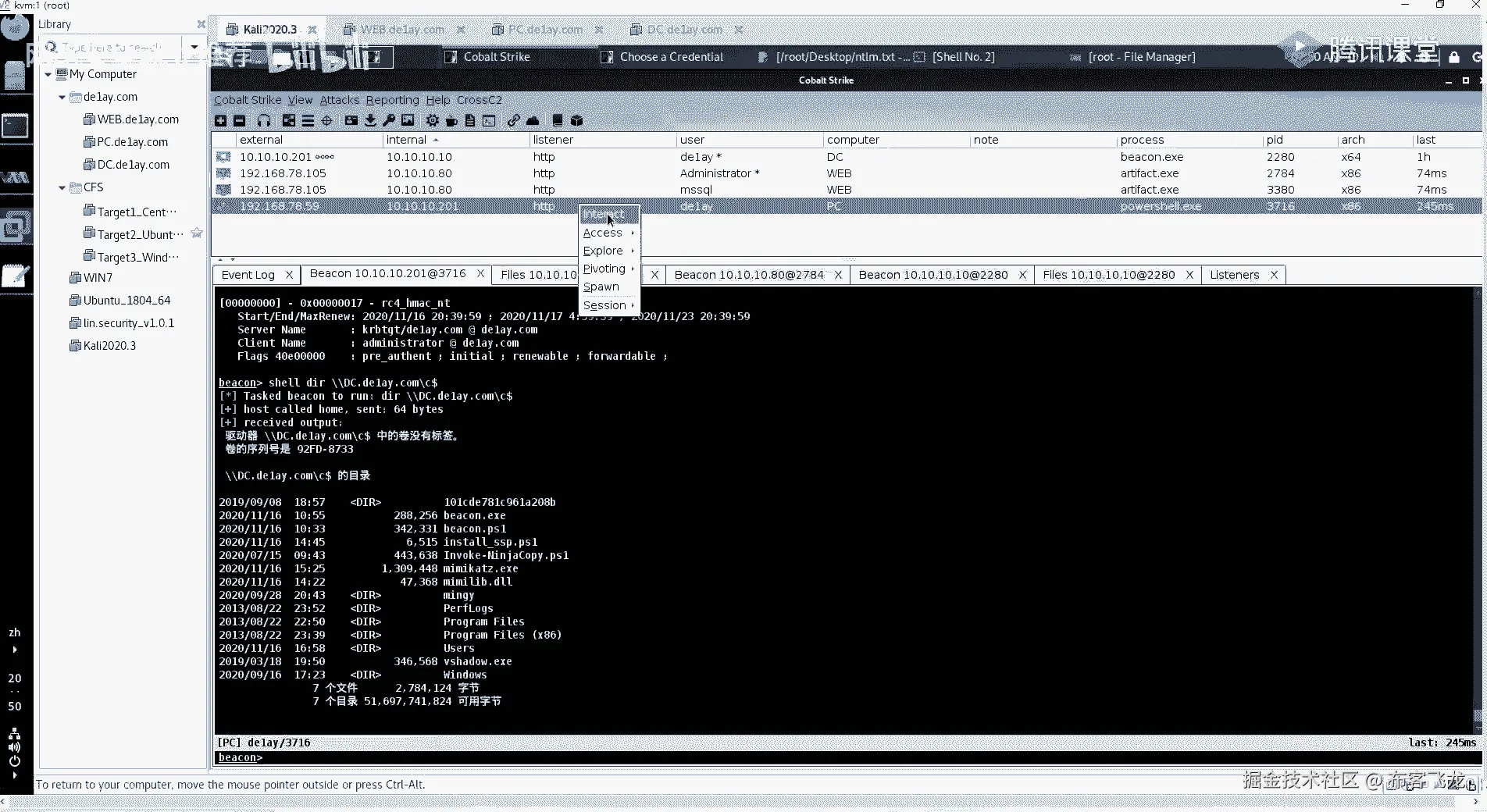This screenshot has height=812, width=1487.
Task: Click the document MS Office Macro icon
Action: (x=470, y=120)
